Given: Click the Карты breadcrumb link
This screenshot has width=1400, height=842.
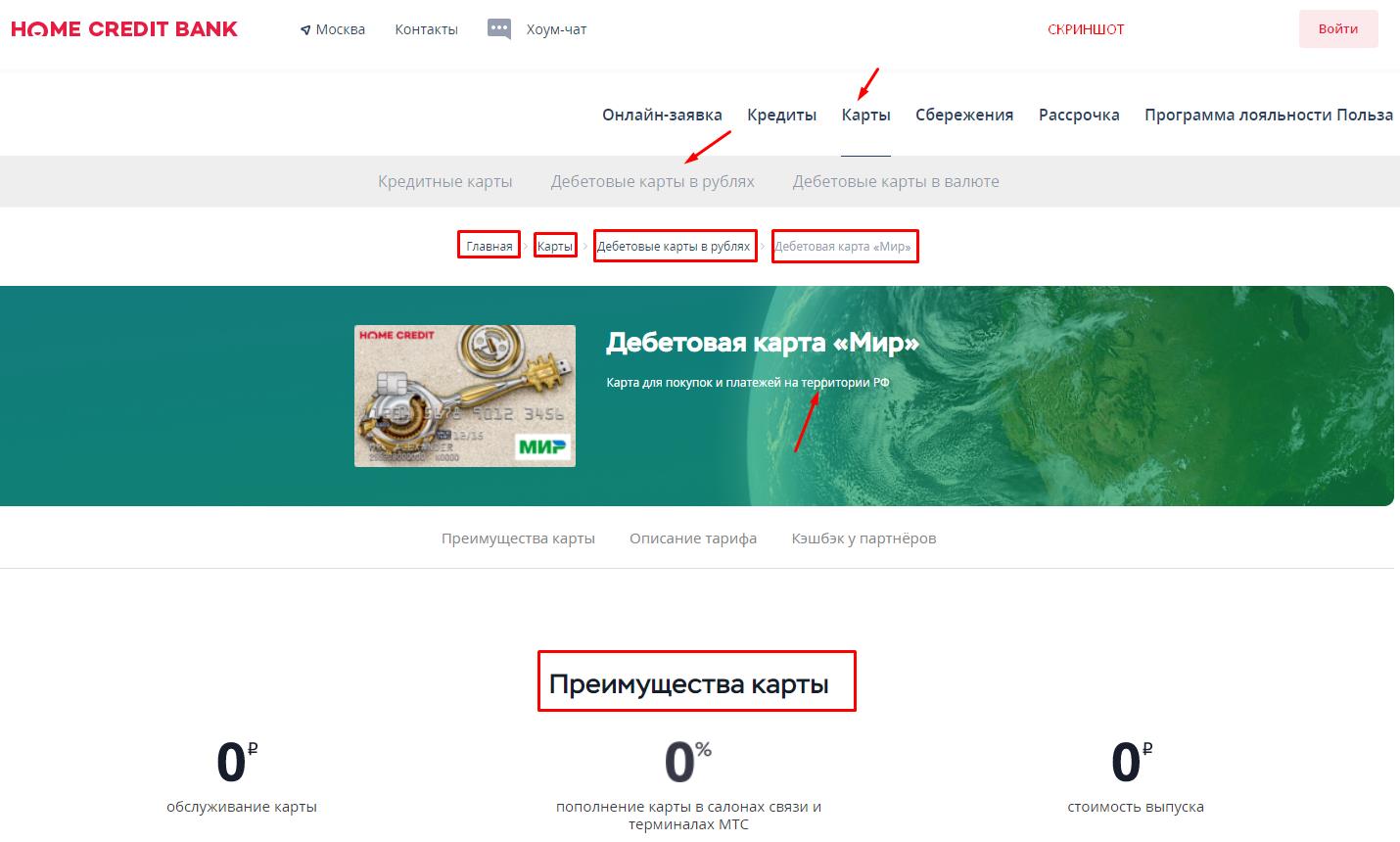Looking at the screenshot, I should (x=554, y=246).
